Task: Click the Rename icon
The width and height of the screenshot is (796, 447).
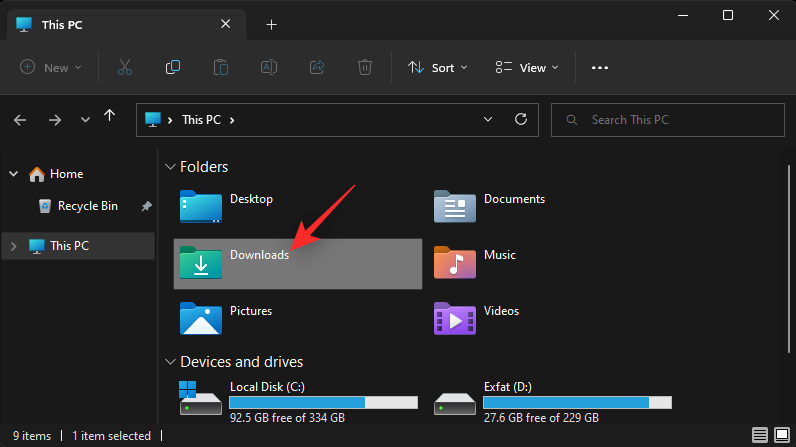Action: tap(269, 67)
